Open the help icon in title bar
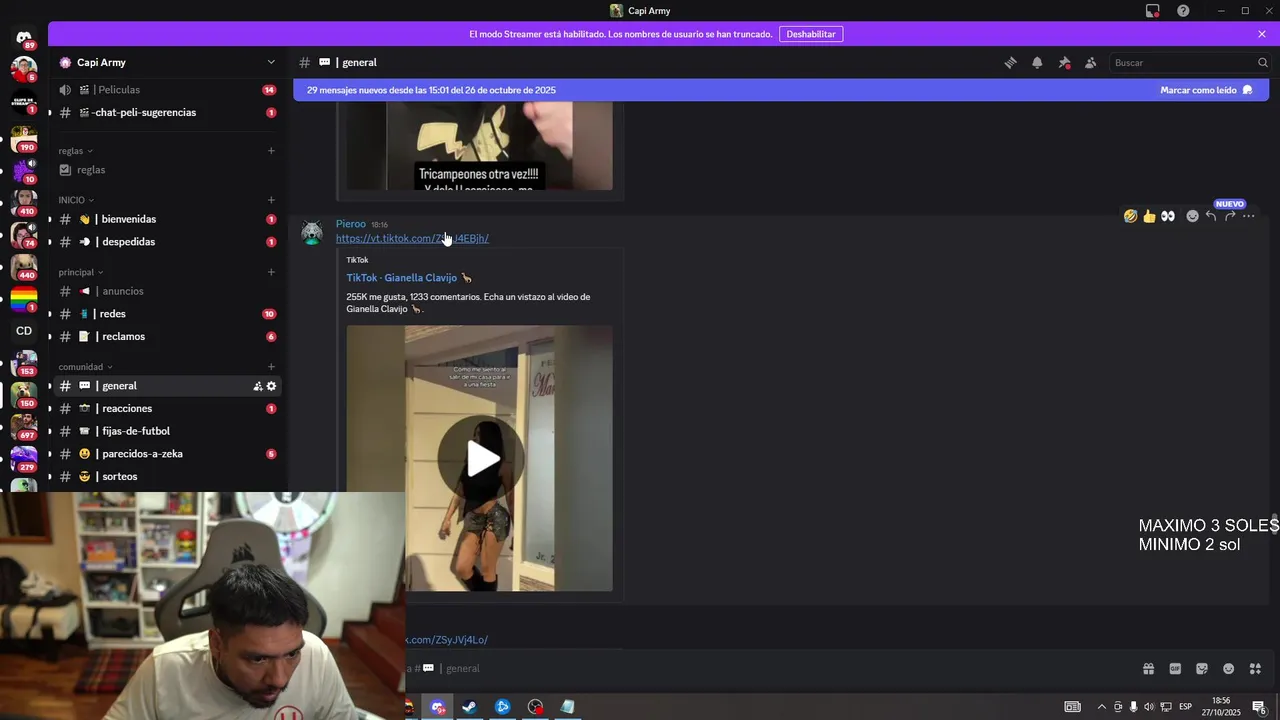The image size is (1280, 720). [x=1183, y=11]
